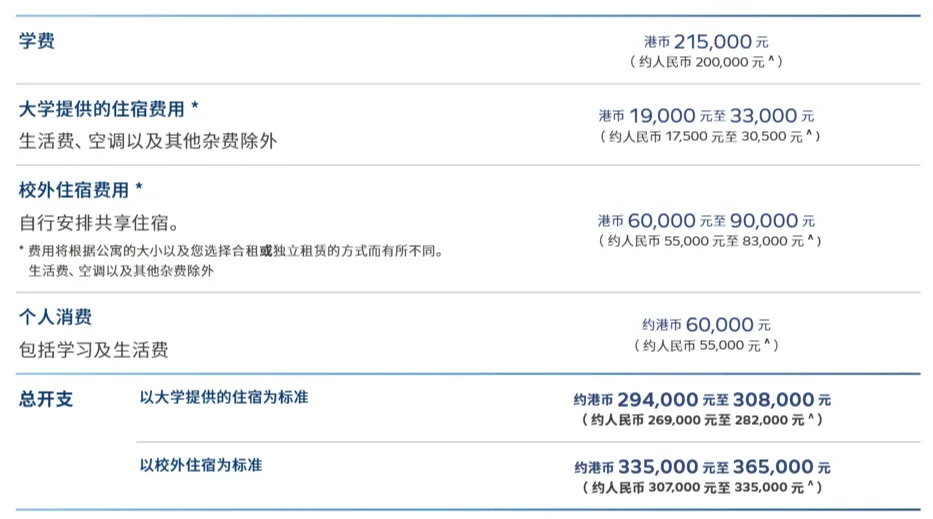
Task: Click the 约人民币 17,500 元至 30,500 元 text
Action: pos(710,136)
